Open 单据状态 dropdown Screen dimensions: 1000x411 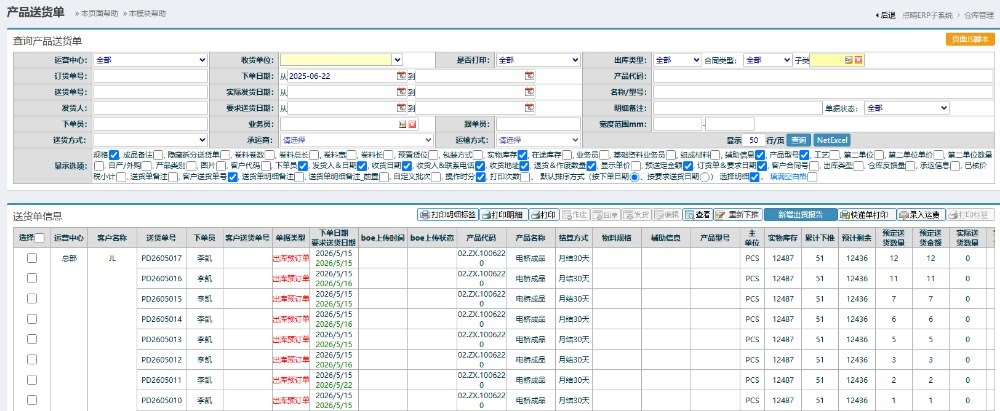tap(907, 108)
